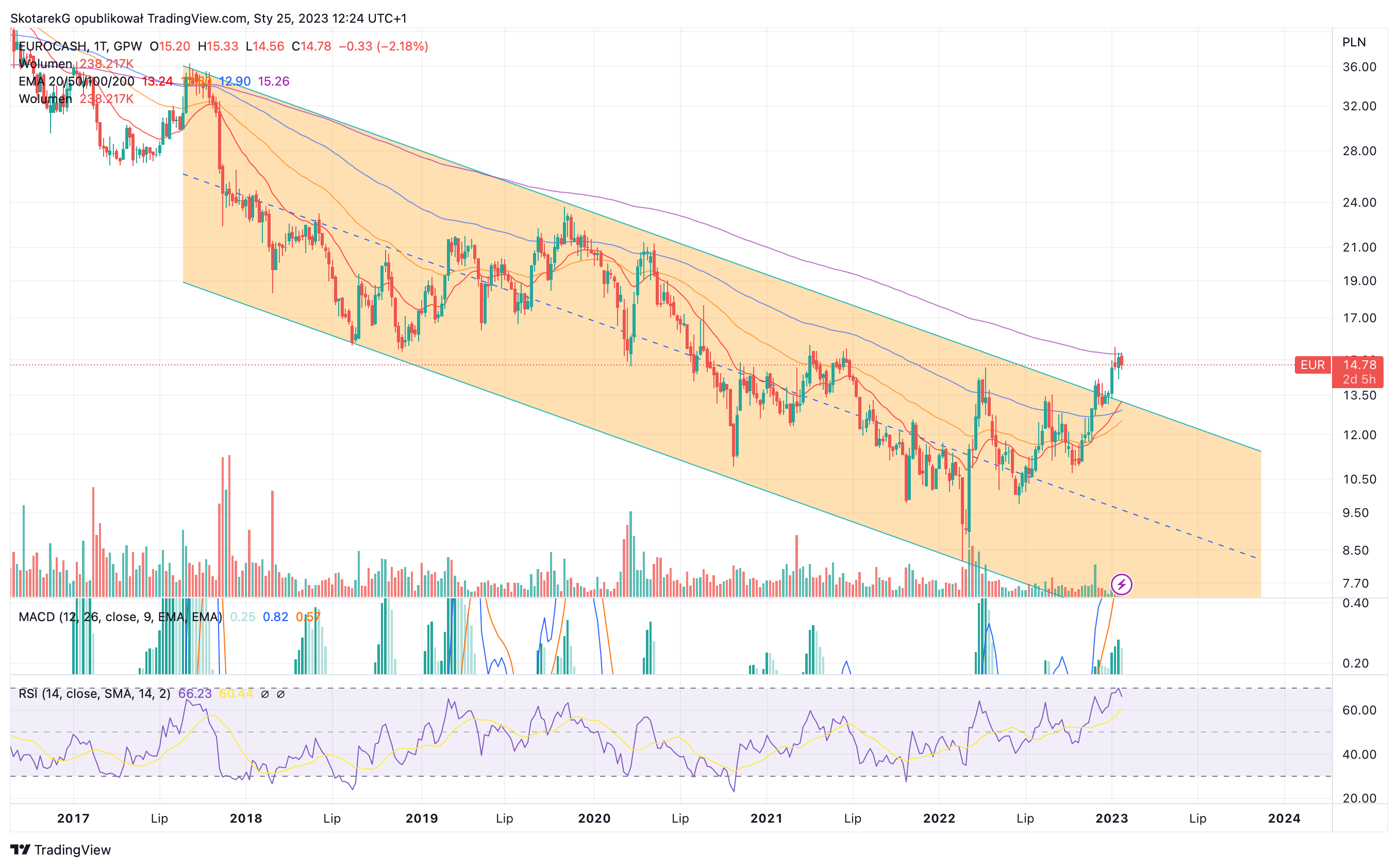Screen dimensions: 1398x868
Task: Select the Wolumen legend below the EMA legend
Action: 45,99
